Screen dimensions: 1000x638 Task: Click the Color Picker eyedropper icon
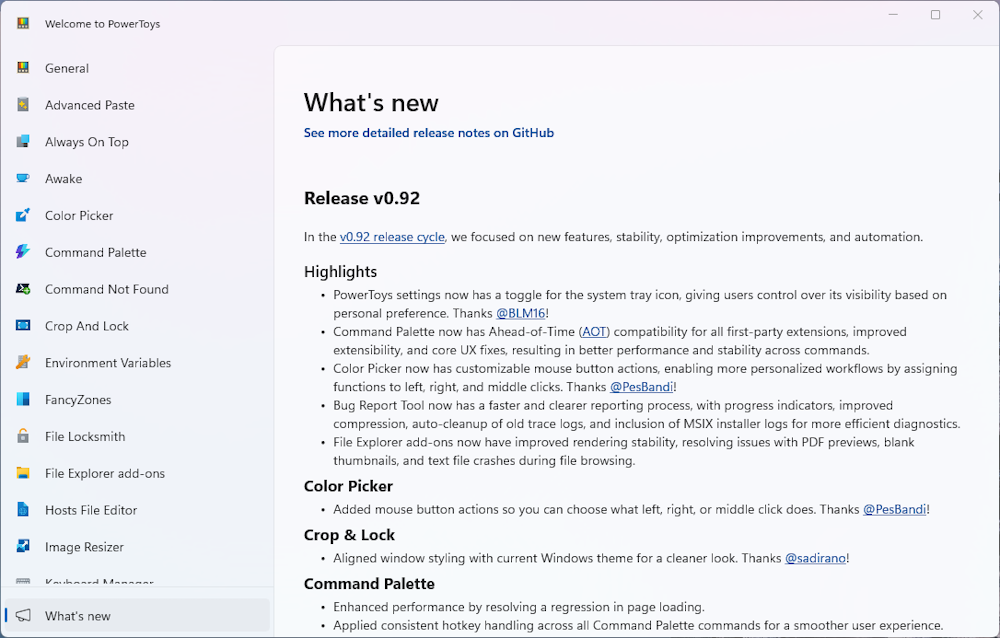23,215
